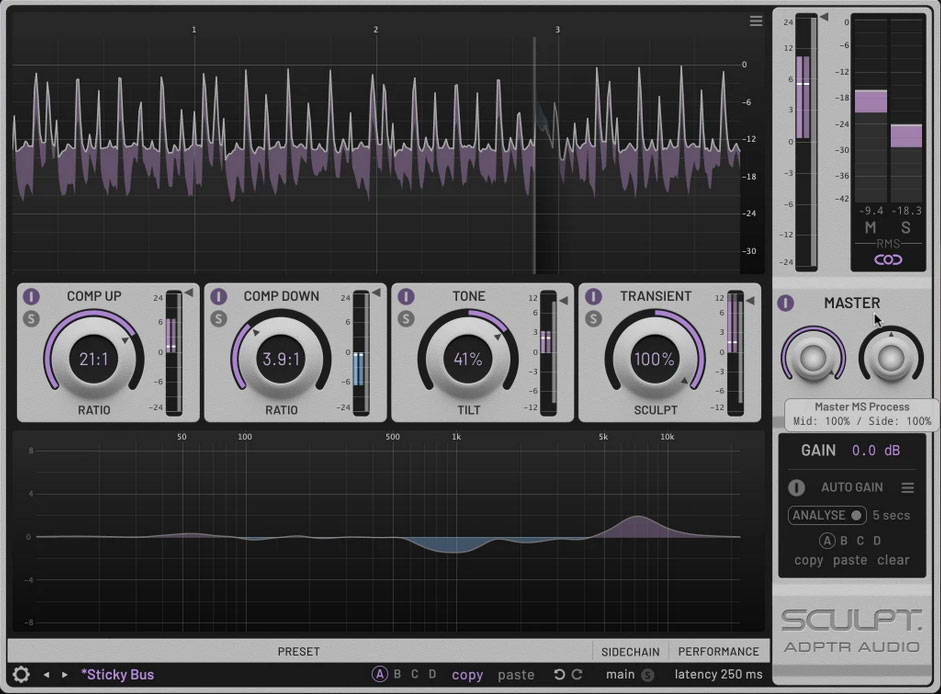Solo the TRANSIENT module
This screenshot has height=694, width=941.
click(x=593, y=319)
